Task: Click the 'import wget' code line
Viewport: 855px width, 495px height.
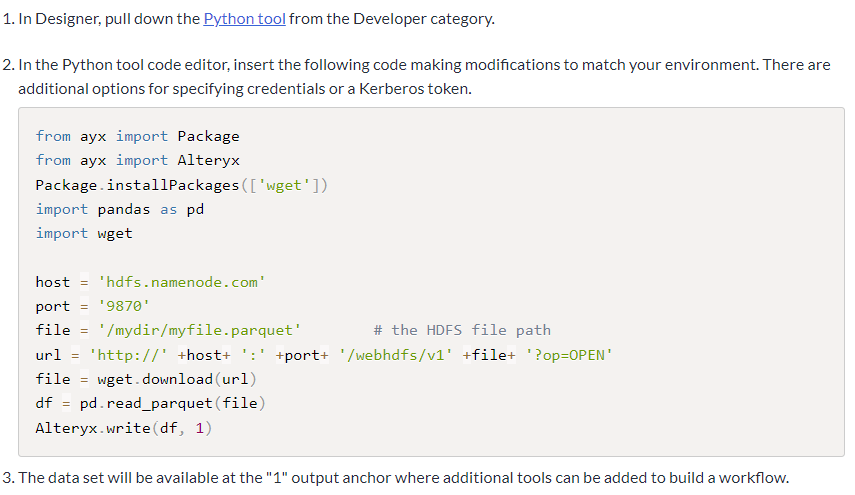Action: coord(84,233)
